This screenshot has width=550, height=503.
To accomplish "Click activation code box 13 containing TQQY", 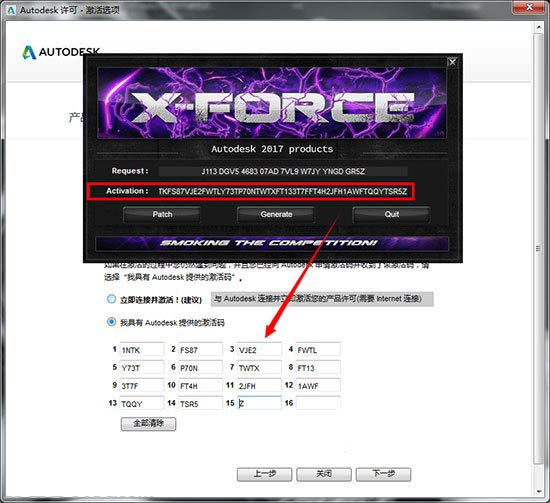I will click(142, 403).
